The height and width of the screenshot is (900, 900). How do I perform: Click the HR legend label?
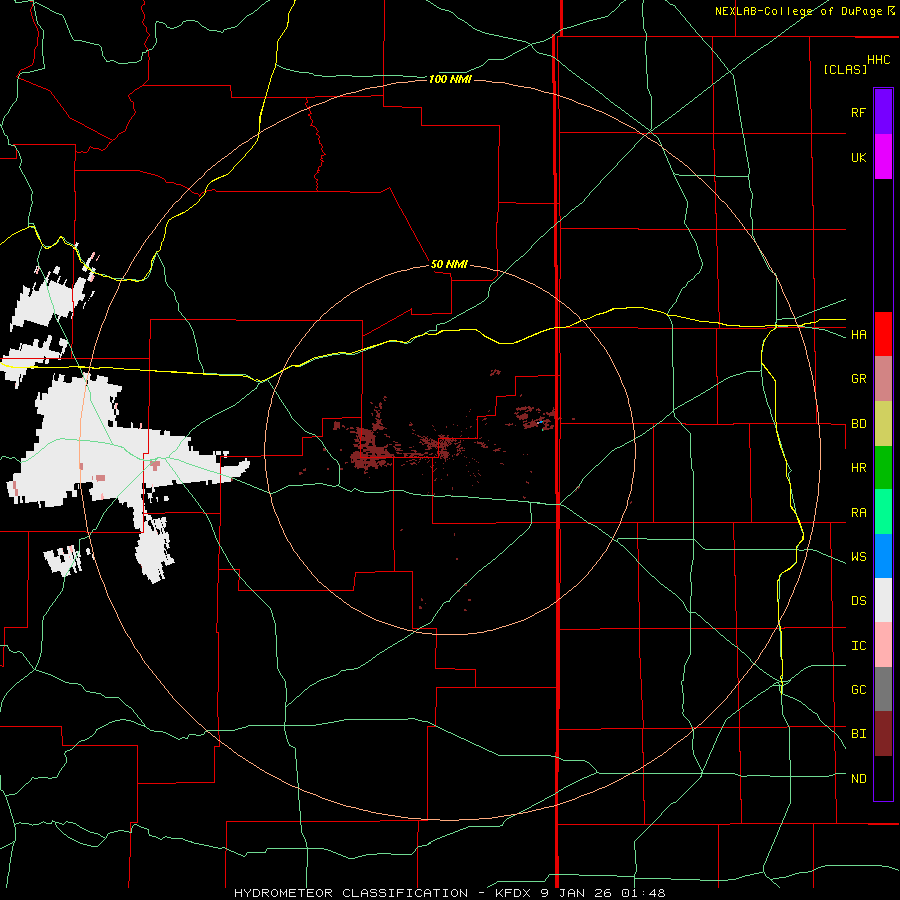pos(858,468)
